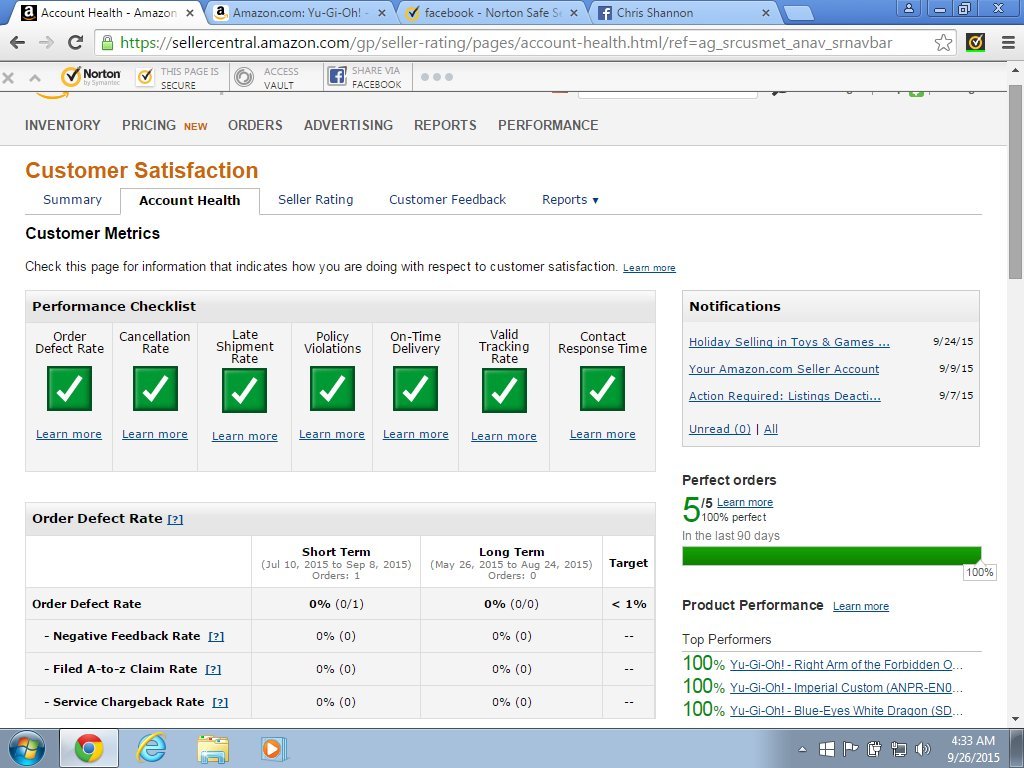Close the Norton toolbar with X
The height and width of the screenshot is (768, 1024).
tap(8, 78)
